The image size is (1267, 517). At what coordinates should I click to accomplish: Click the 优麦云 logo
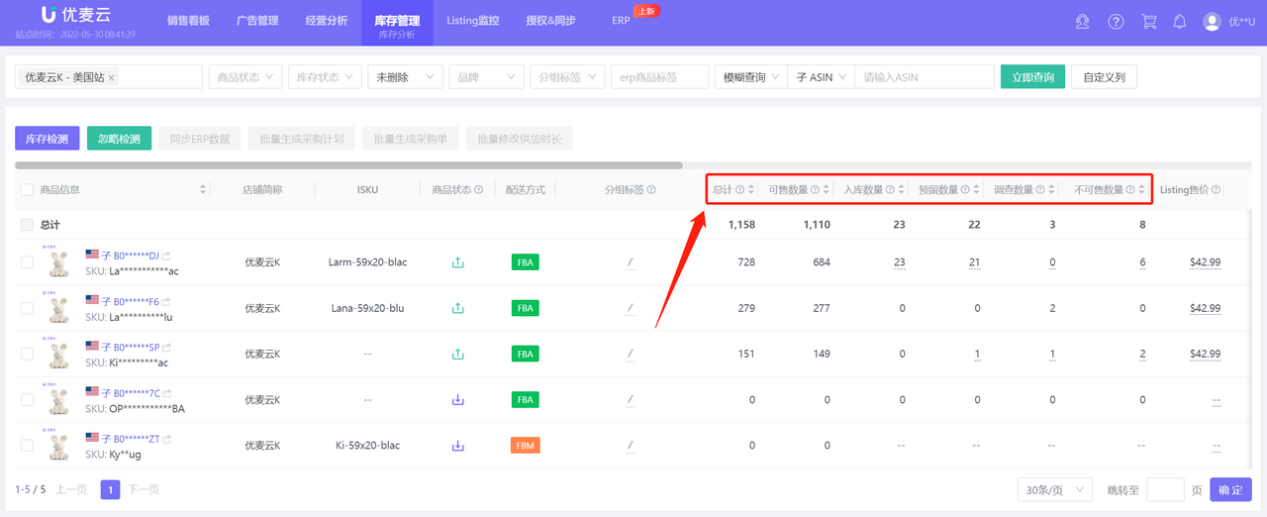[x=75, y=15]
